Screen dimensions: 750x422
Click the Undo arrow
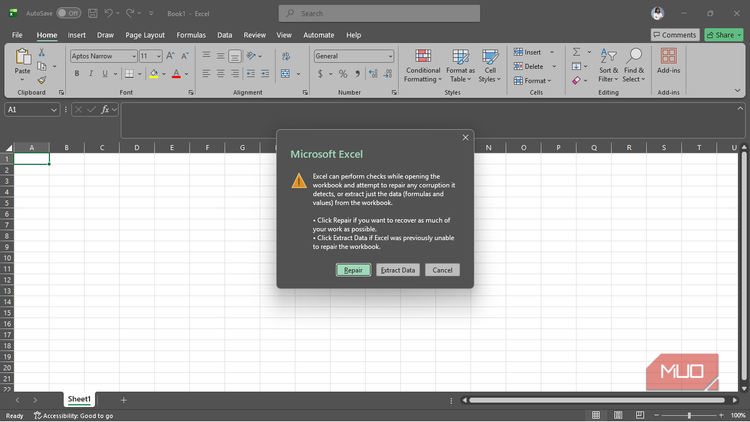pyautogui.click(x=109, y=13)
